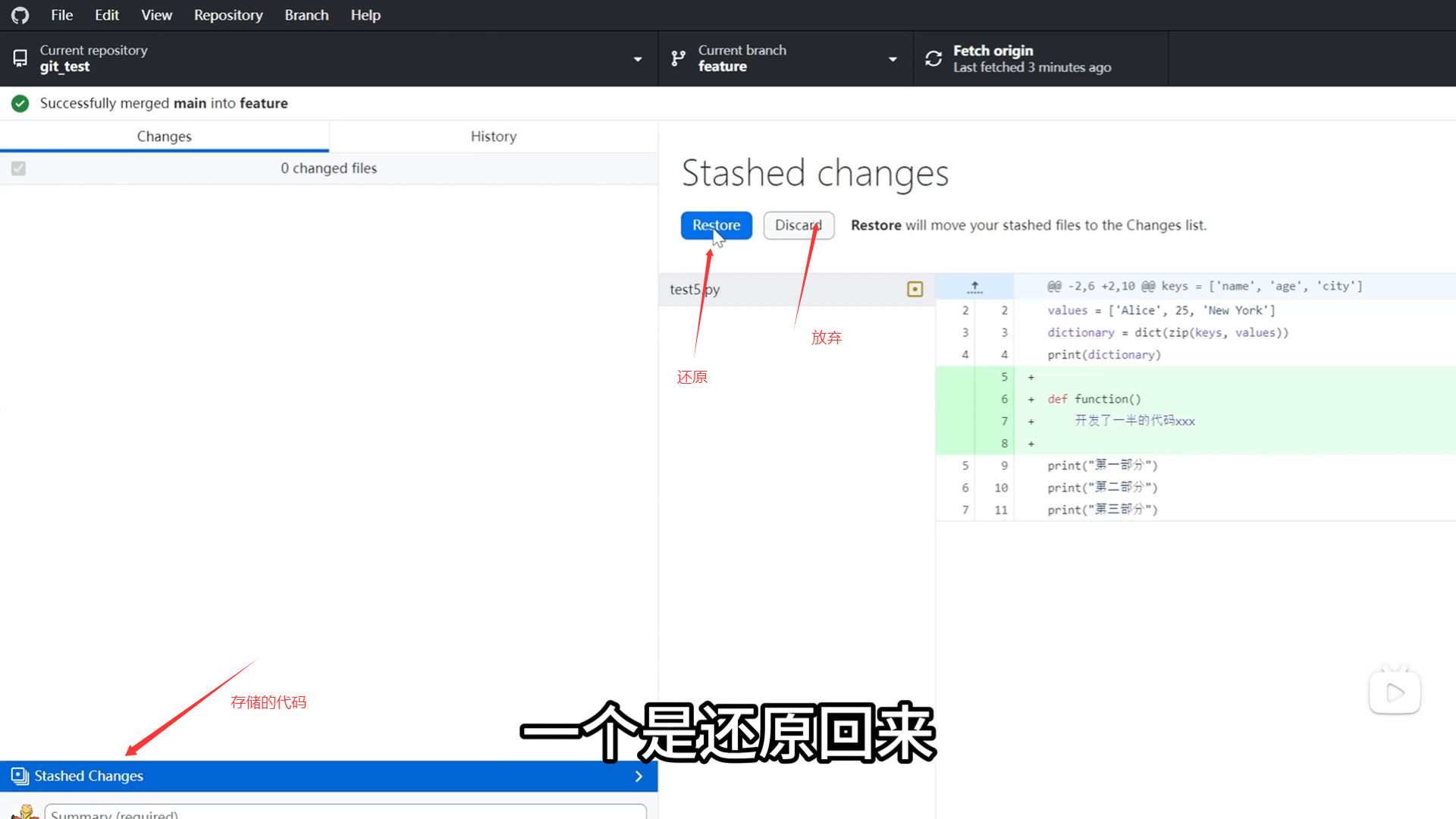
Task: Click the green success checkmark icon
Action: [x=20, y=103]
